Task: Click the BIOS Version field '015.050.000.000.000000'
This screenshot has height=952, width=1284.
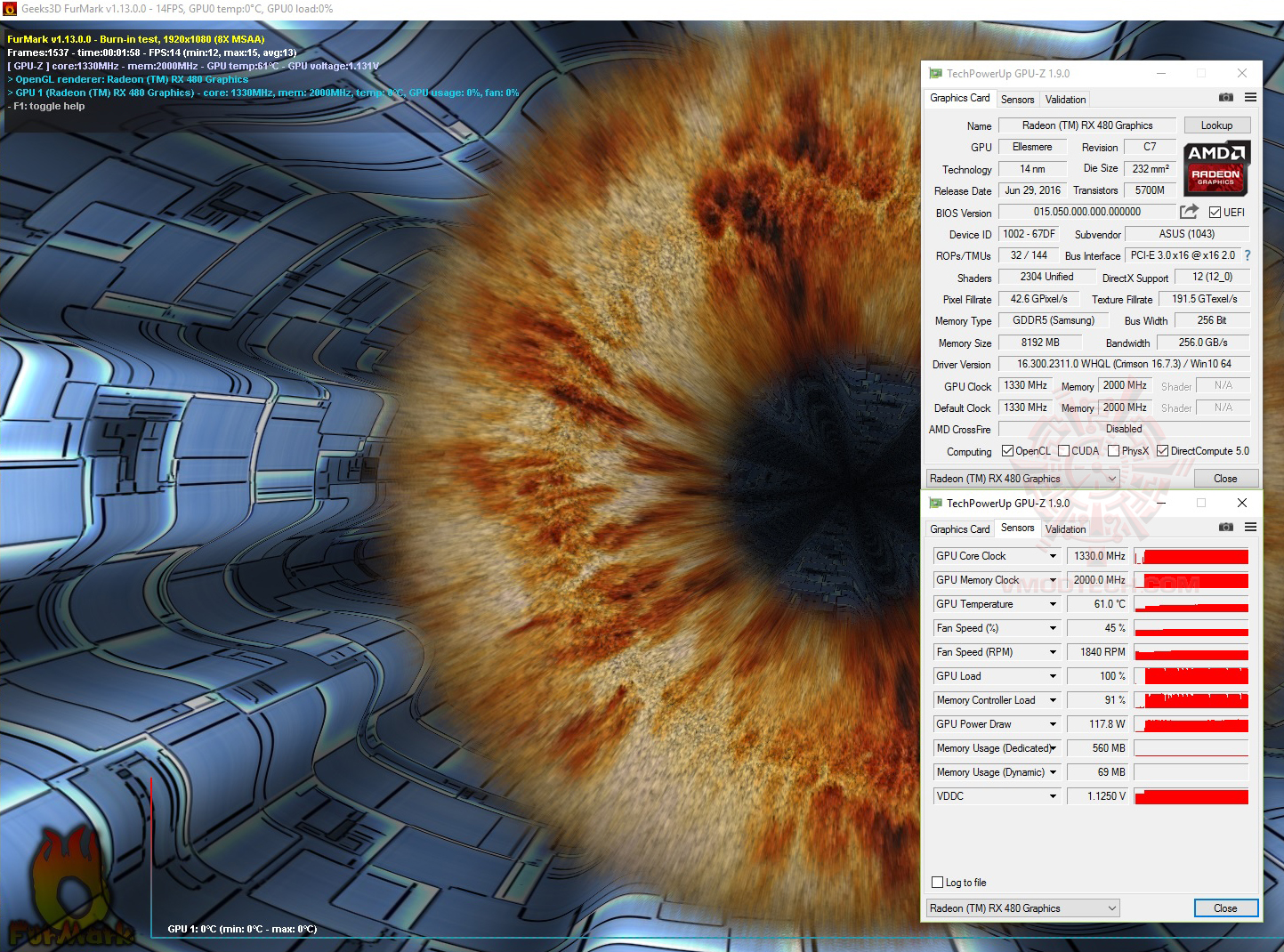Action: click(x=1087, y=212)
